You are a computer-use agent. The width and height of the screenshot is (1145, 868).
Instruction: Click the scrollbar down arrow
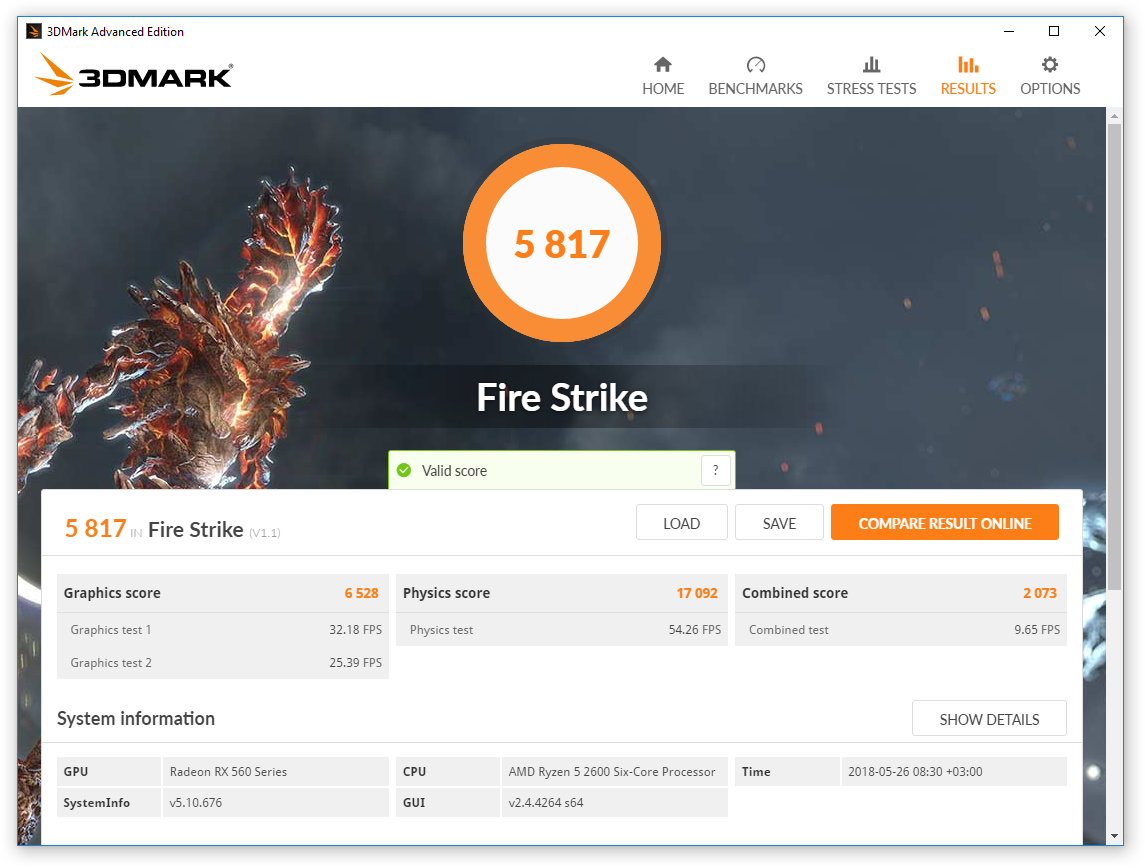[1114, 836]
